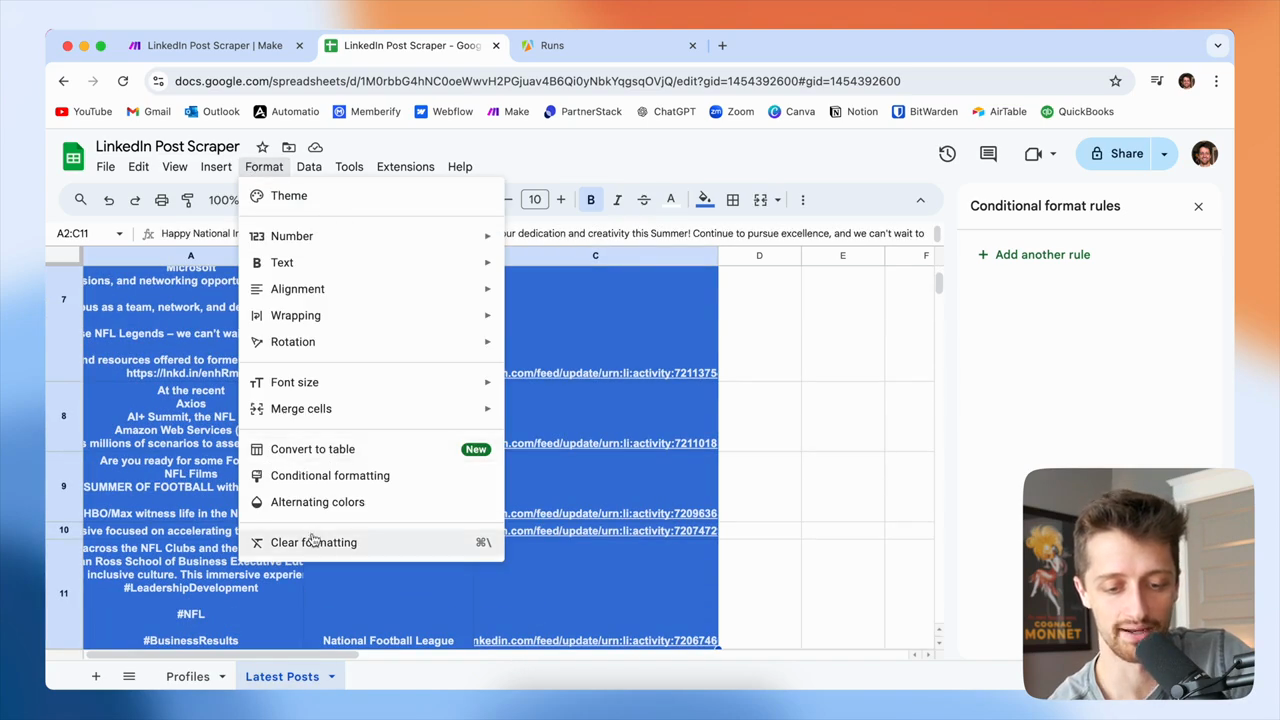The width and height of the screenshot is (1280, 720).
Task: Expand the Number submenu
Action: tap(372, 236)
